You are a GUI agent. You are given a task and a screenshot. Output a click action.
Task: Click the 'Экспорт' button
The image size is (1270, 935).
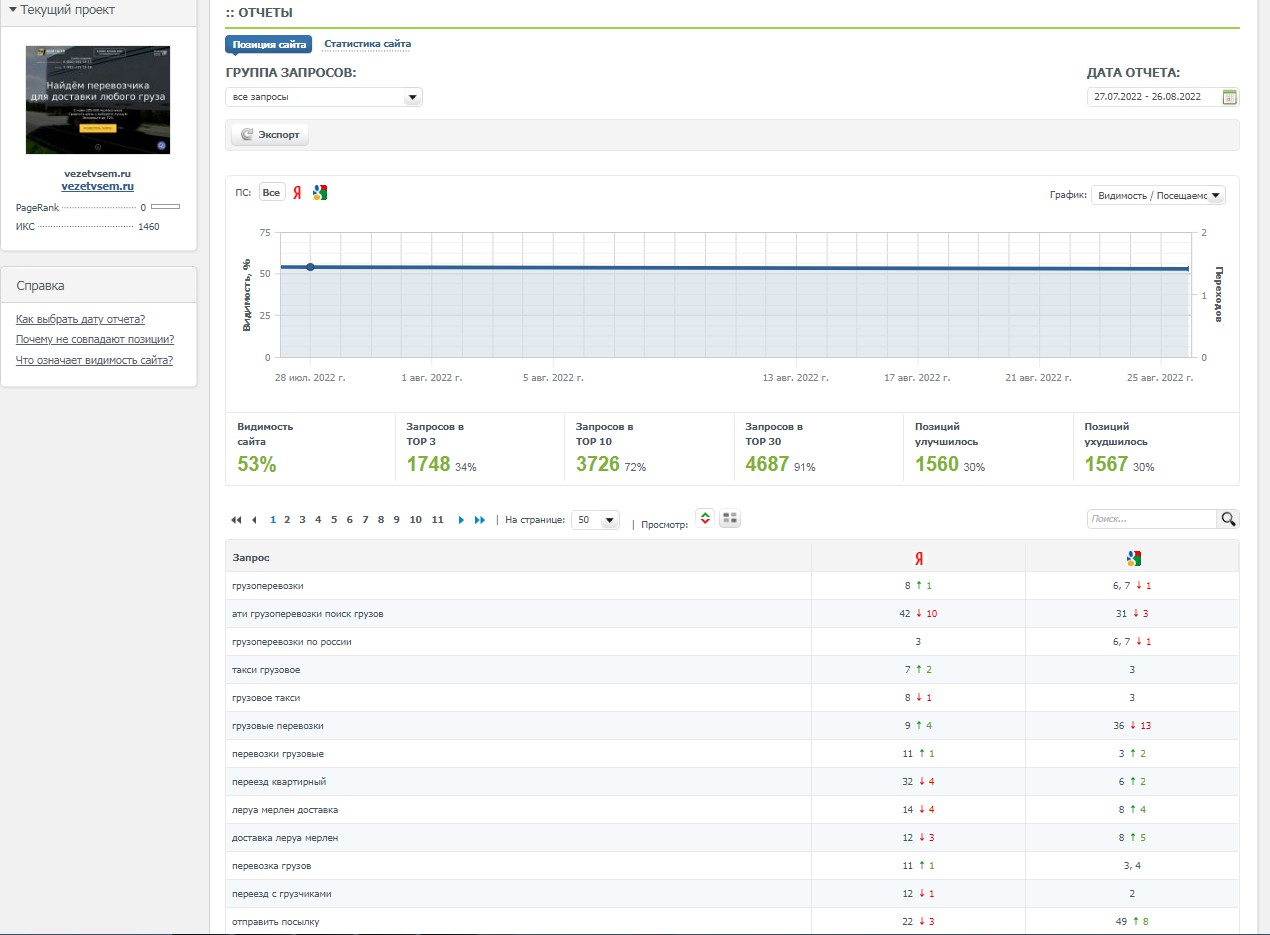point(270,135)
